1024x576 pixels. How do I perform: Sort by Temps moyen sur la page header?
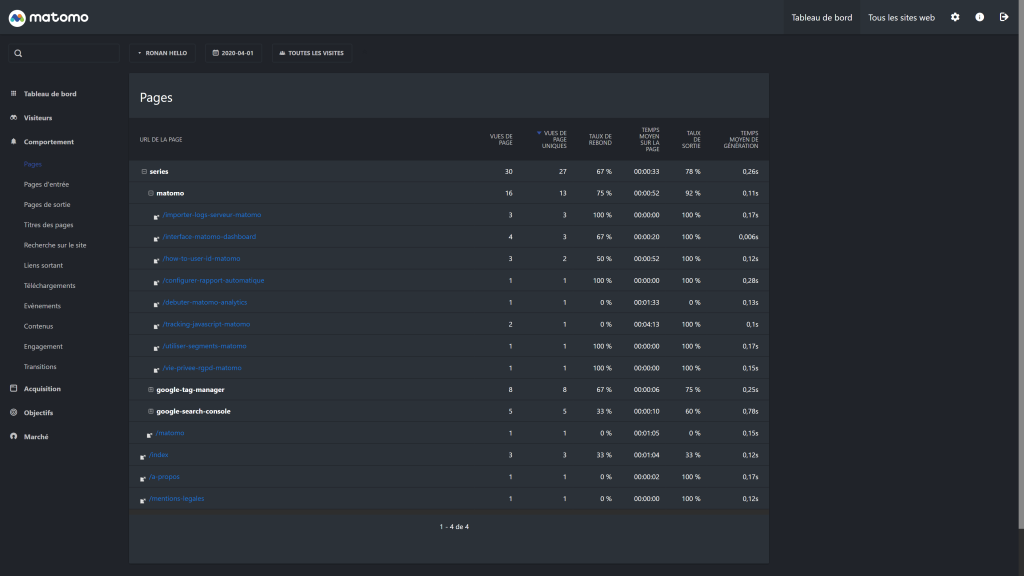click(x=649, y=140)
